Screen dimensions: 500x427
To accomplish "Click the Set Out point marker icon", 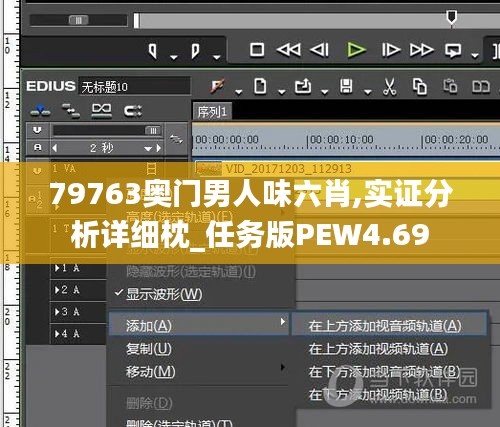I will coord(196,51).
